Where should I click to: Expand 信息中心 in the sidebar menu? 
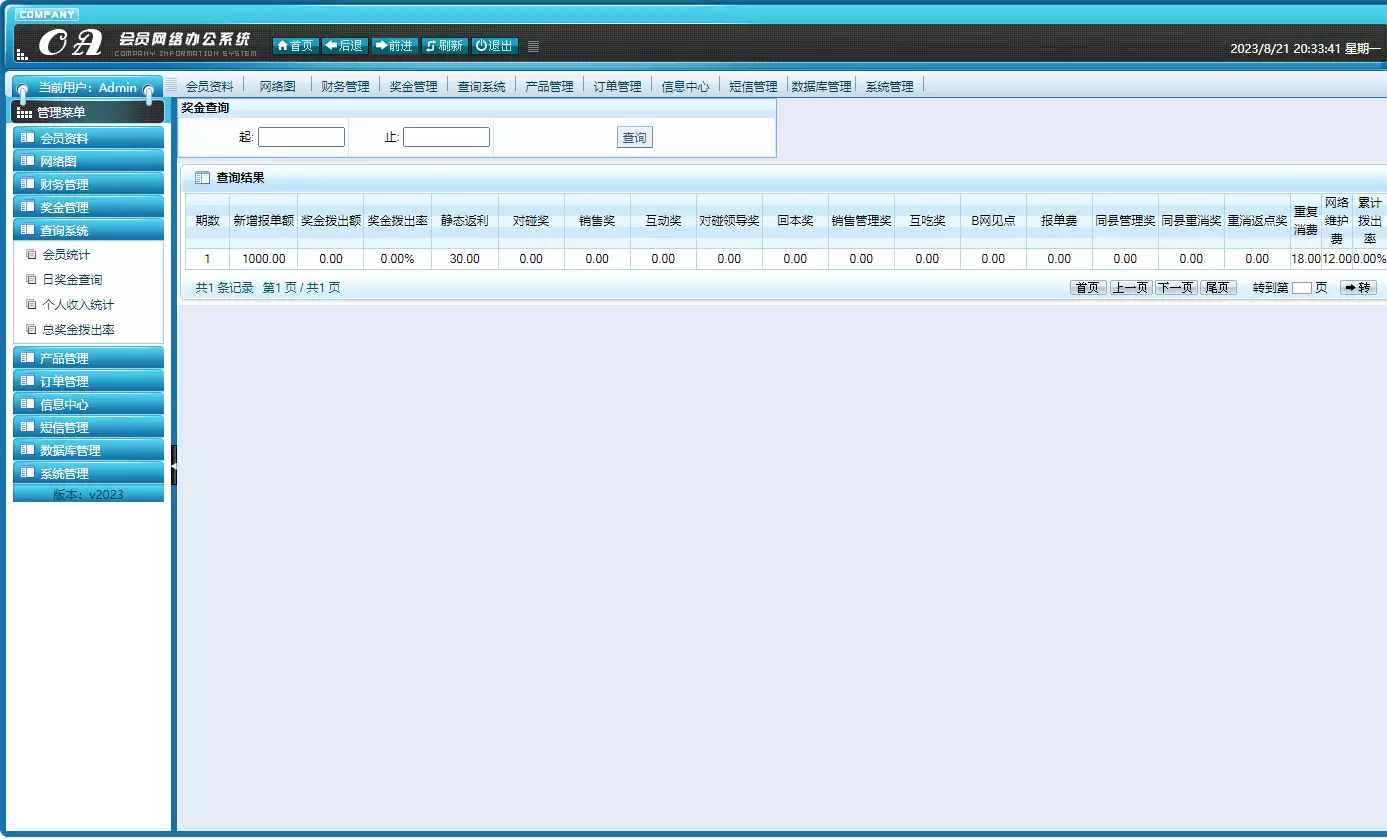[88, 404]
